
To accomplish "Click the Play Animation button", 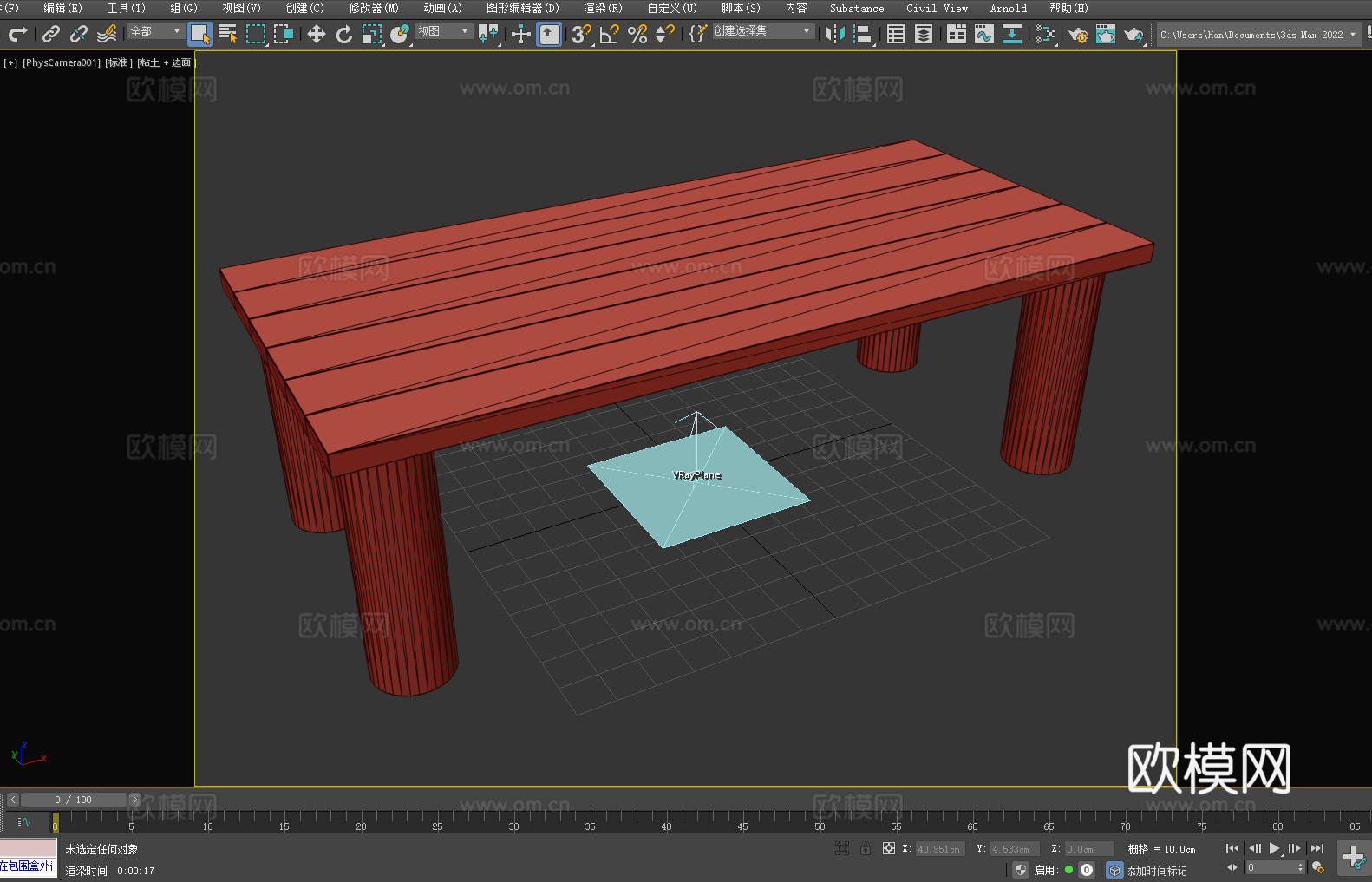I will click(x=1274, y=848).
